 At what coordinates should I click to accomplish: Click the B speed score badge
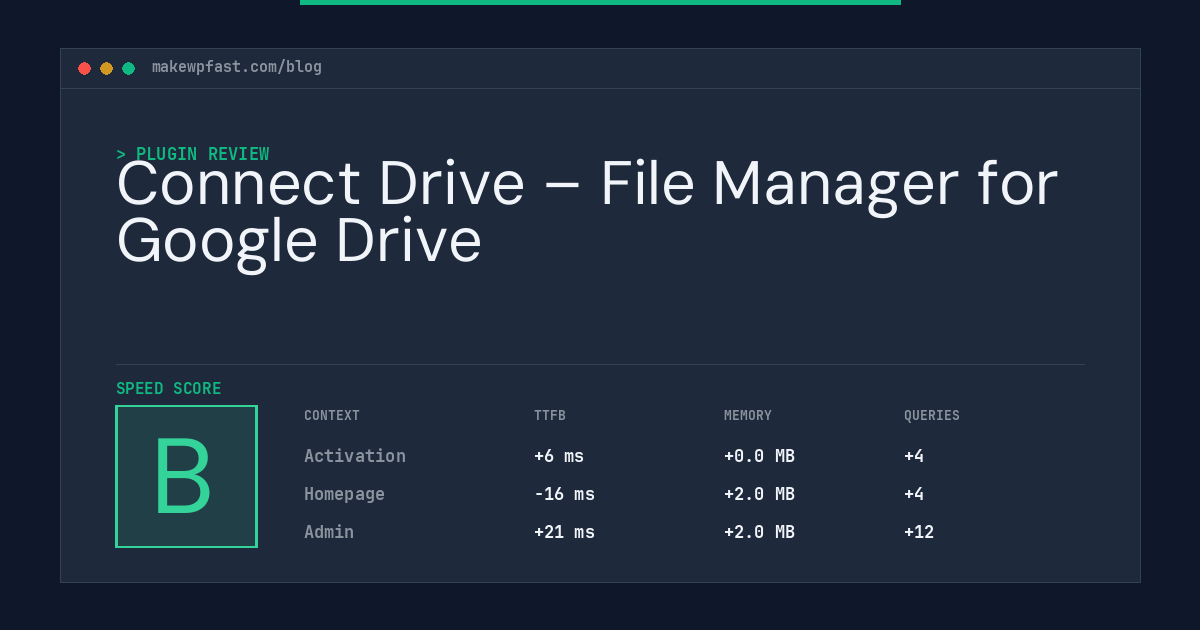click(186, 476)
